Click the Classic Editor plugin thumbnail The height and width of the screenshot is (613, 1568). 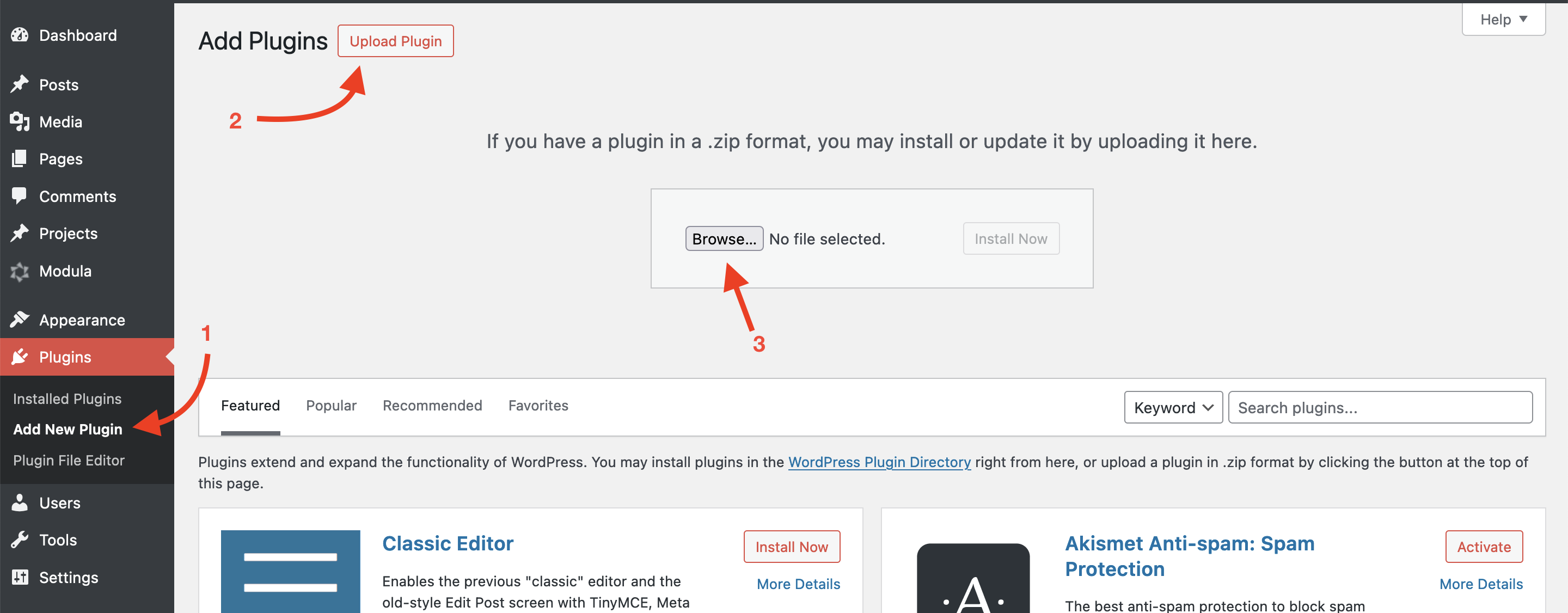290,571
